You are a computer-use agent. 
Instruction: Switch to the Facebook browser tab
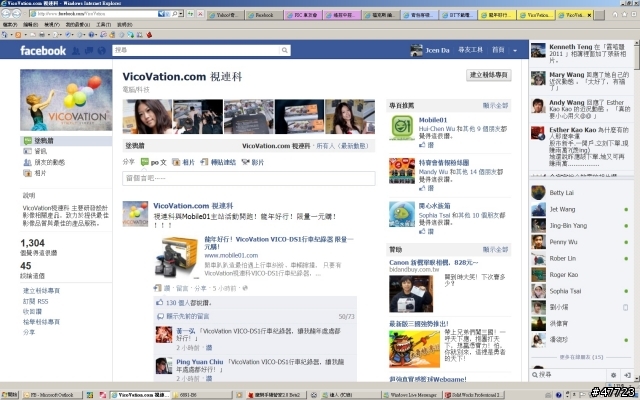coord(264,15)
